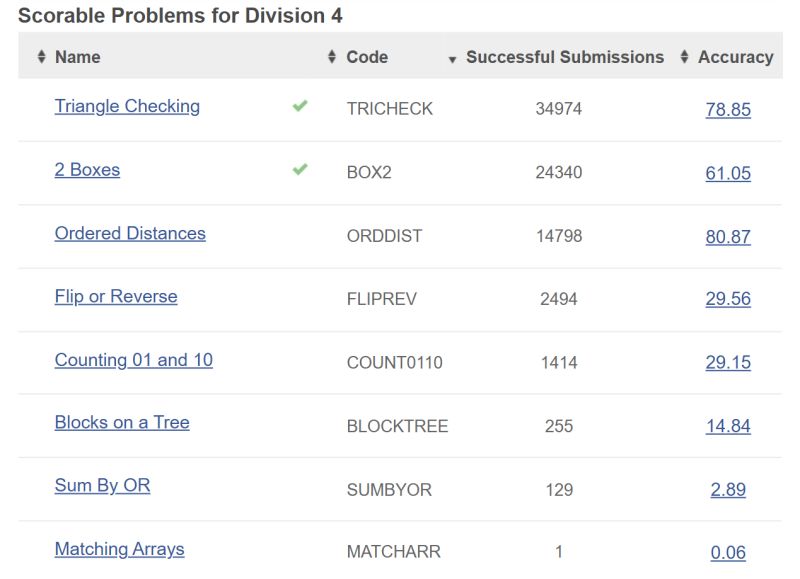This screenshot has height=579, width=800.
Task: Click the 29.56 accuracy link
Action: (728, 299)
